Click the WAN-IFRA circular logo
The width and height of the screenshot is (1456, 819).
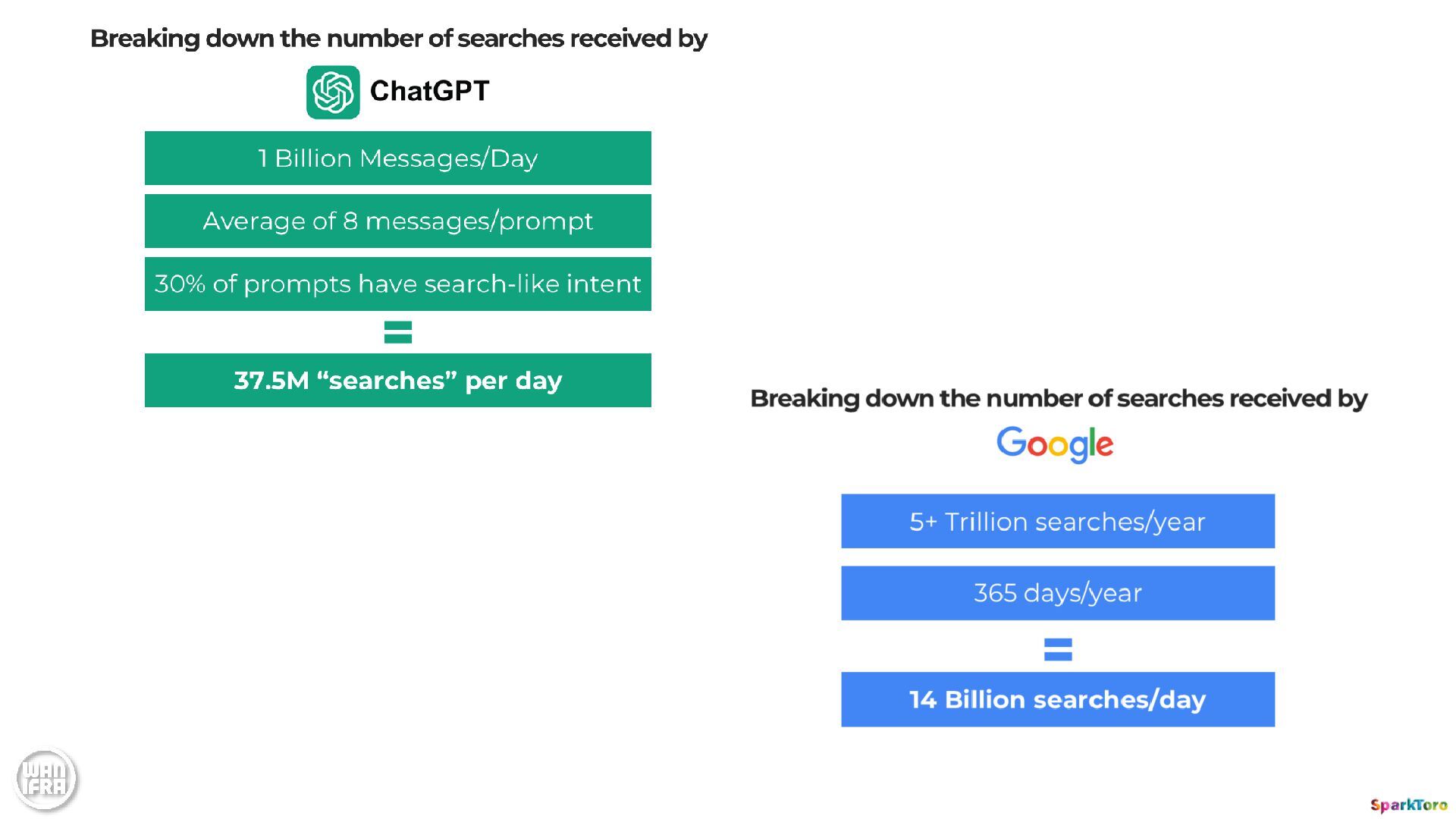pos(46,779)
